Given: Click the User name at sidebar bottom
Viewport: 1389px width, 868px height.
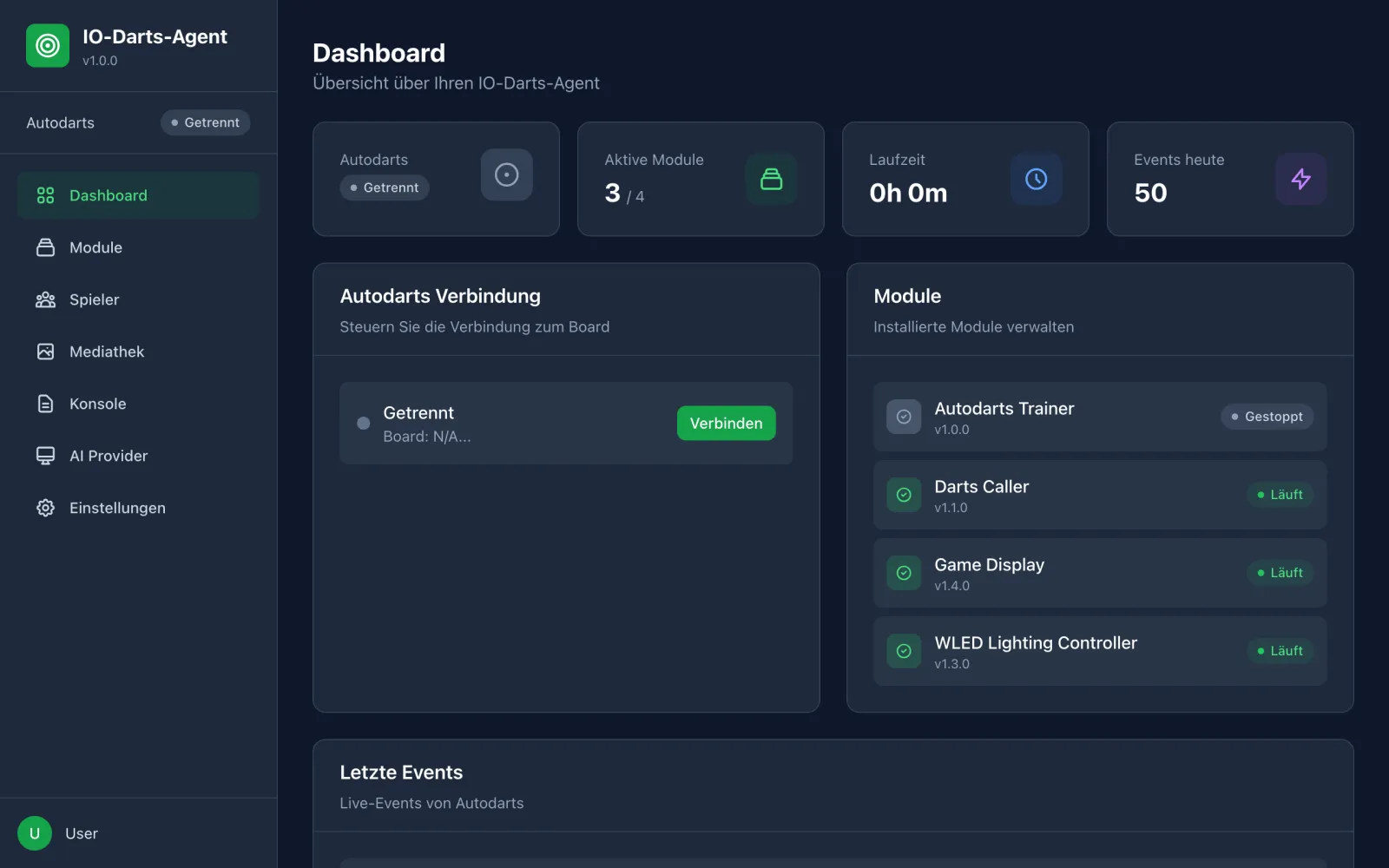Looking at the screenshot, I should coord(82,833).
